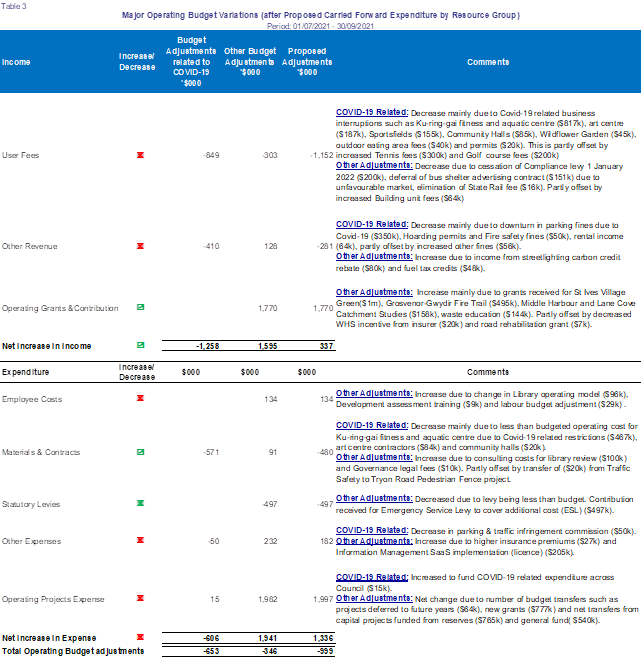This screenshot has height=658, width=642.
Task: Select Budget Adjustments related to COVID-19 header
Action: click(x=191, y=62)
